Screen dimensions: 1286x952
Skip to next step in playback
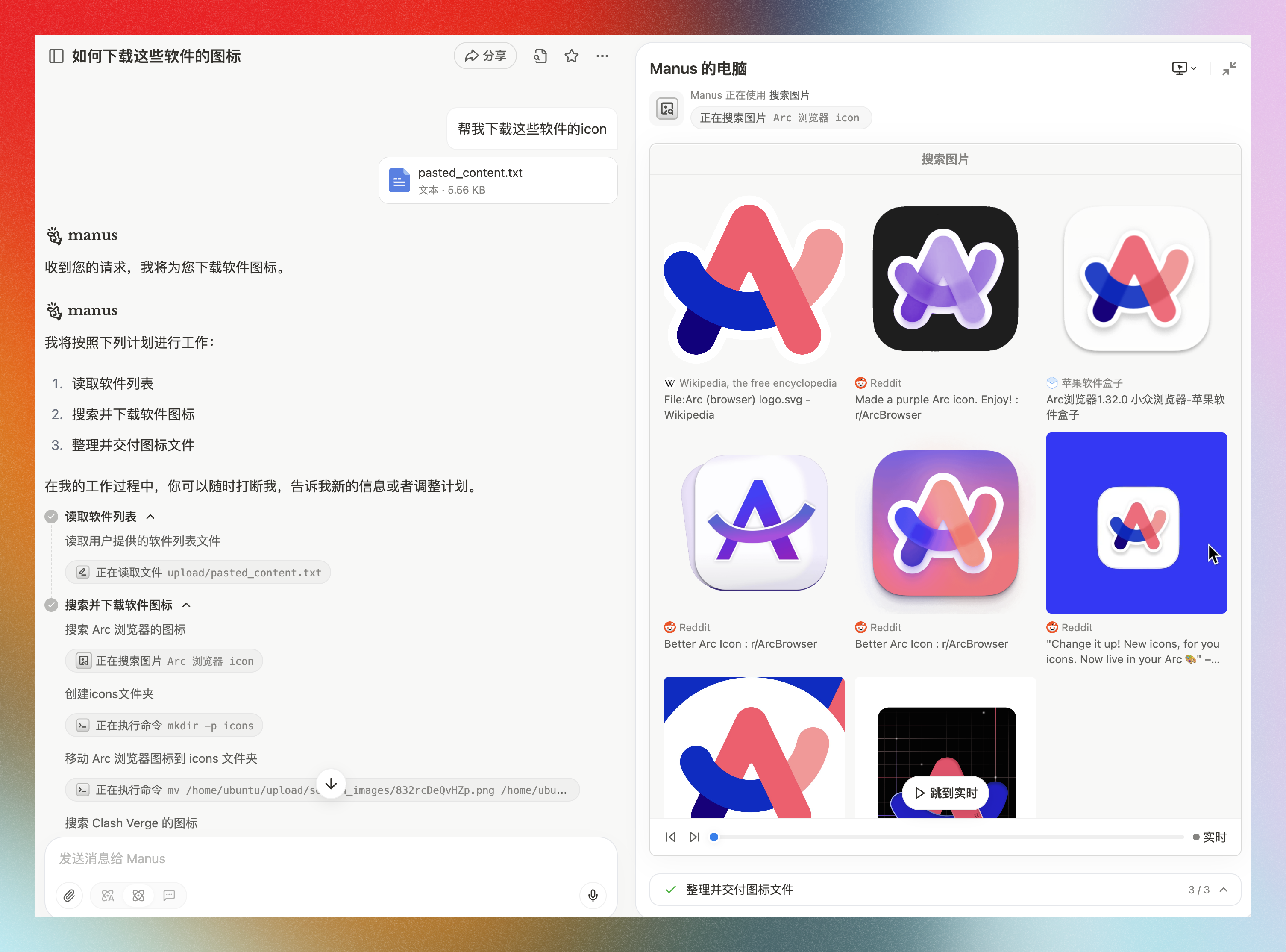coord(694,837)
